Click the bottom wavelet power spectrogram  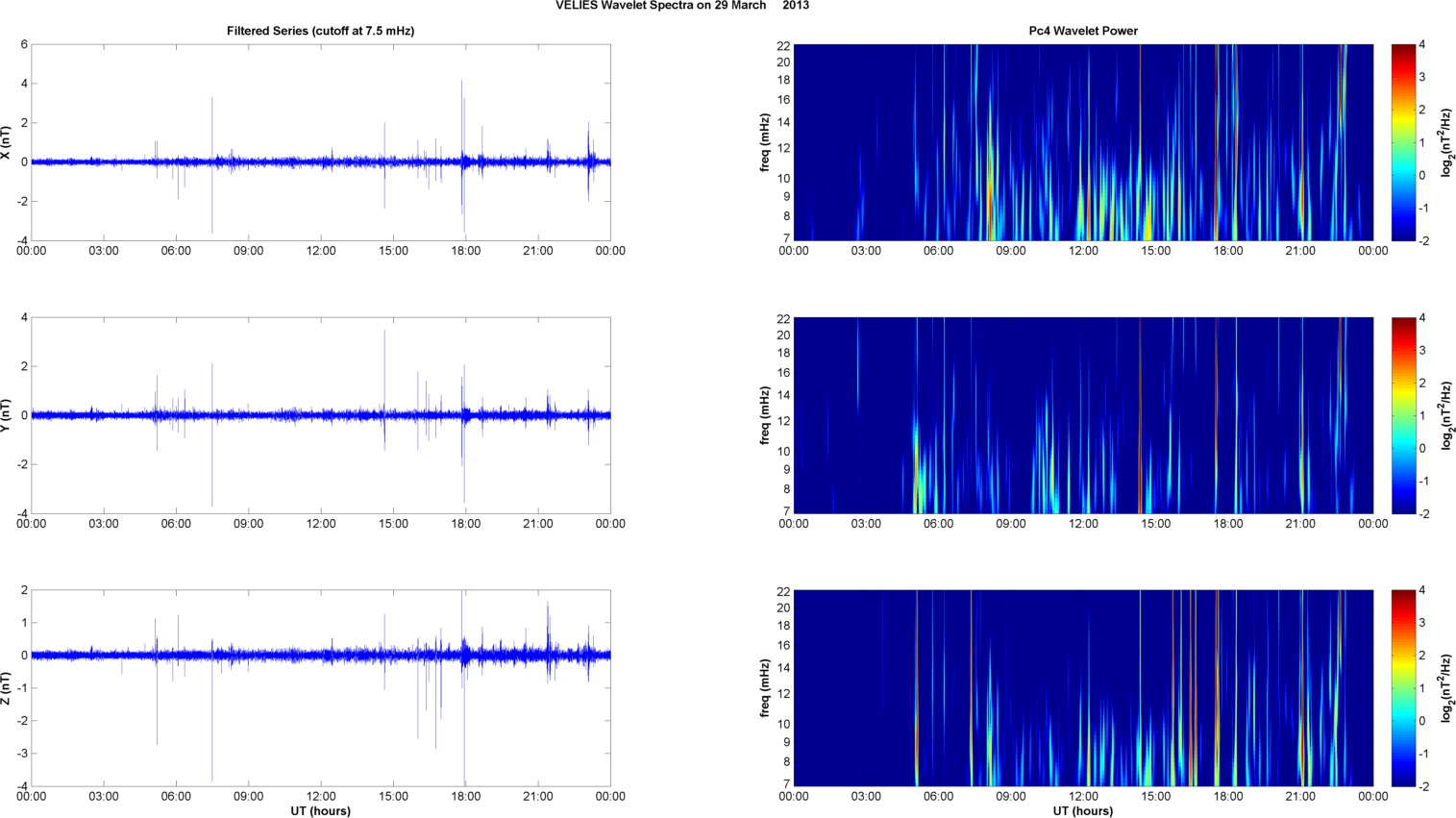pos(1083,688)
